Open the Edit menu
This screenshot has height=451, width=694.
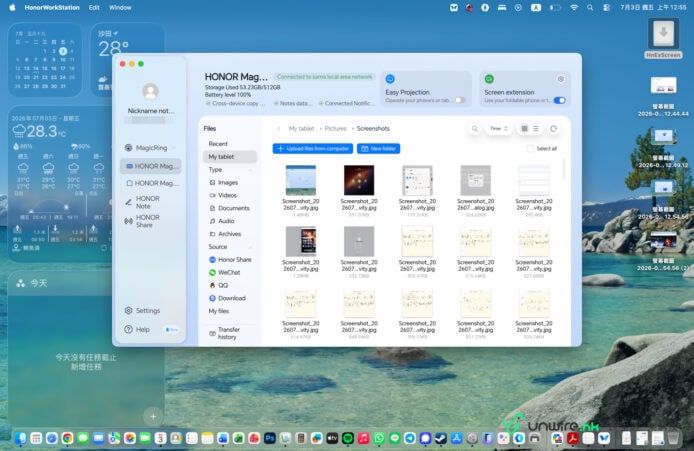click(94, 8)
